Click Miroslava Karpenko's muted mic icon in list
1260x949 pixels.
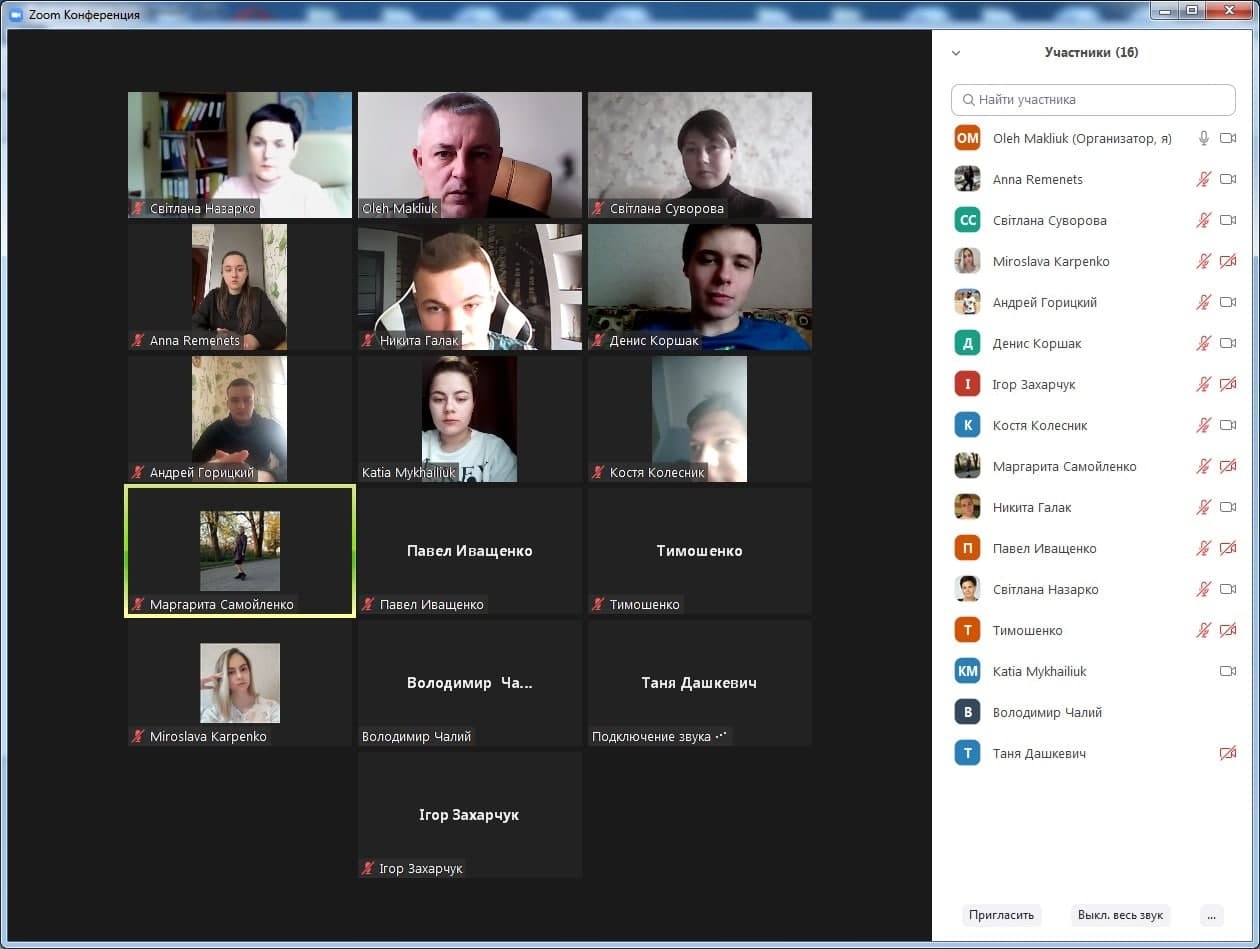(x=1204, y=261)
